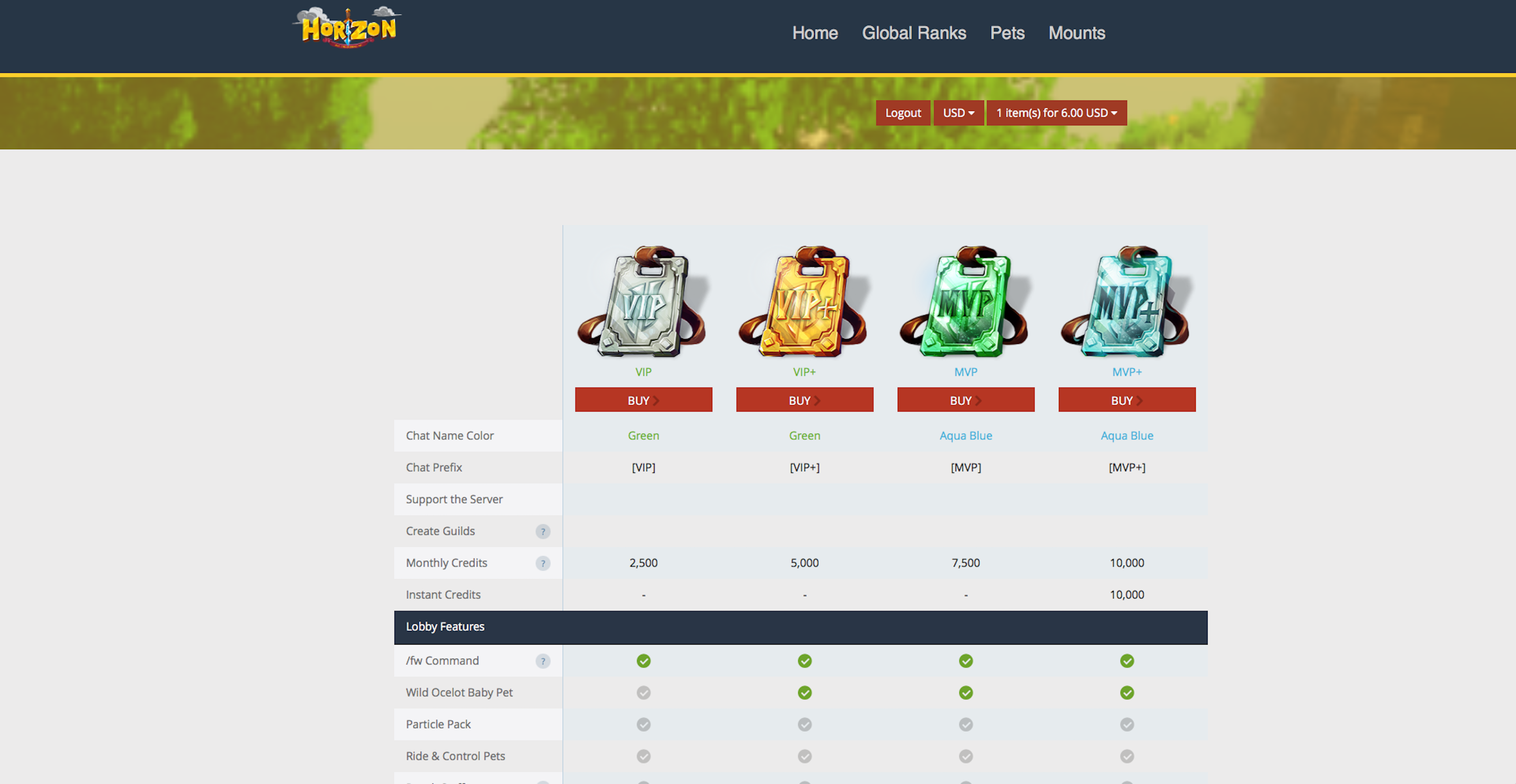Select the Particle Pack row label
This screenshot has height=784, width=1516.
coord(438,724)
